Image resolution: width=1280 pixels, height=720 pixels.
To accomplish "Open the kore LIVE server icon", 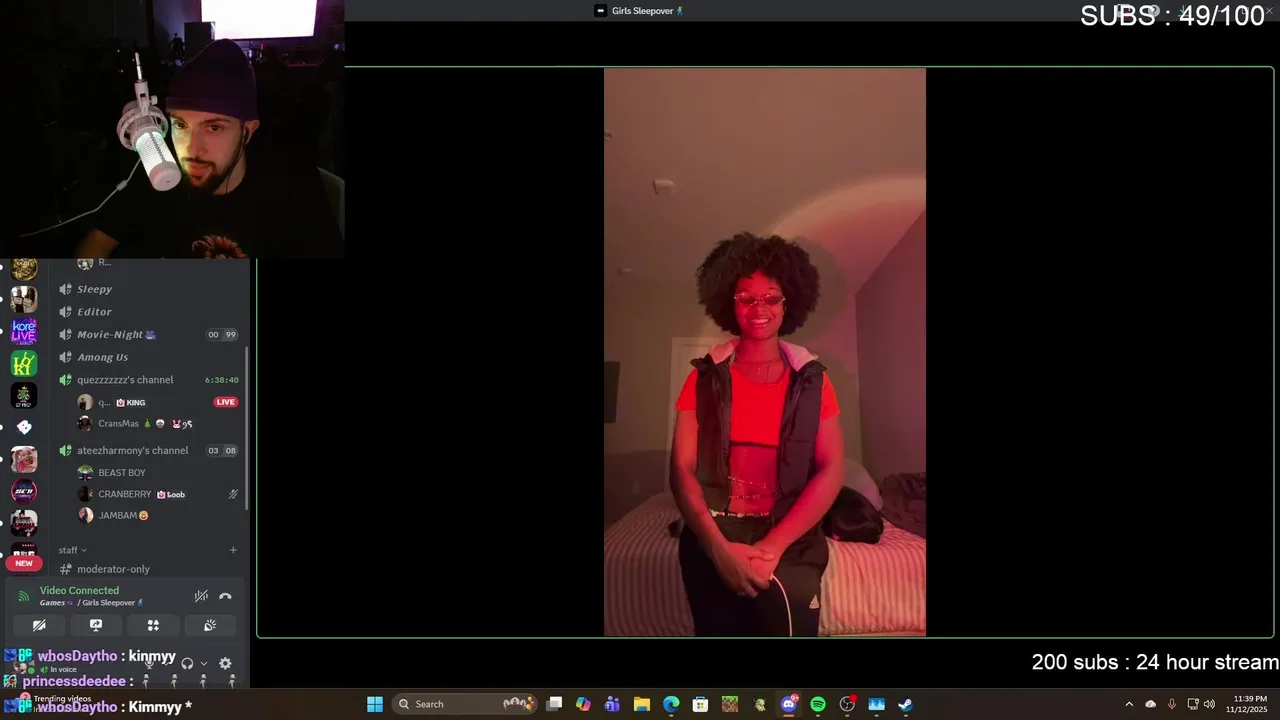I will coord(24,331).
